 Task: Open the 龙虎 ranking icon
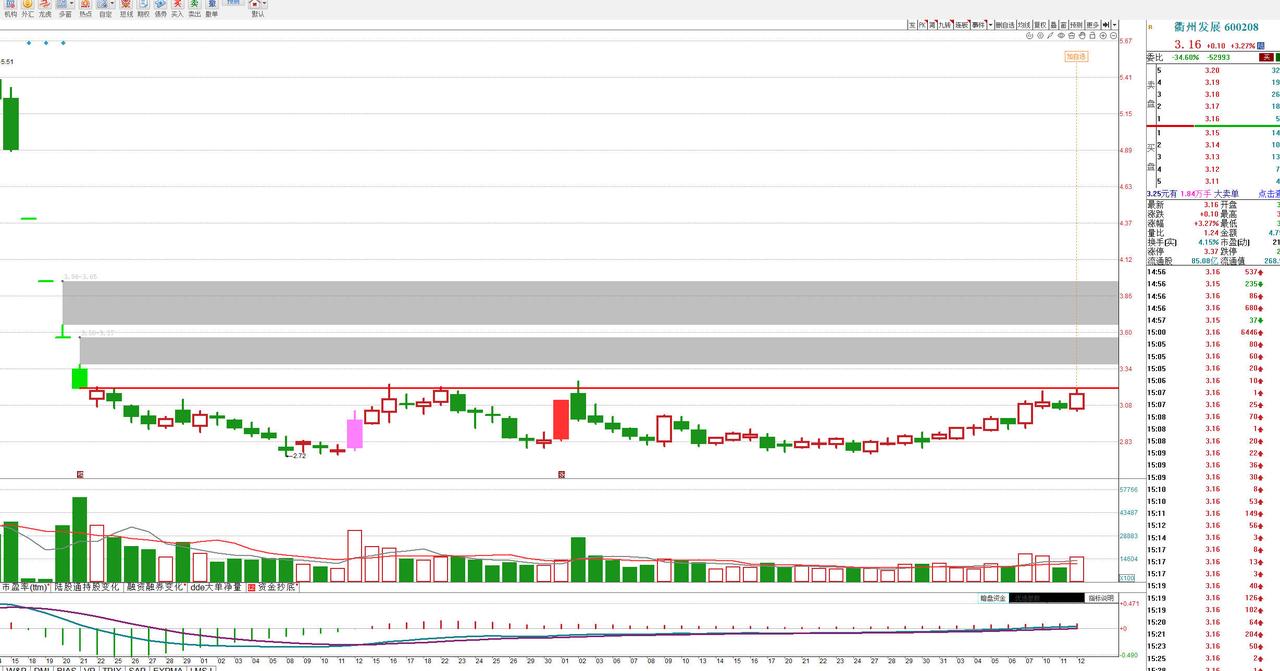pos(45,9)
